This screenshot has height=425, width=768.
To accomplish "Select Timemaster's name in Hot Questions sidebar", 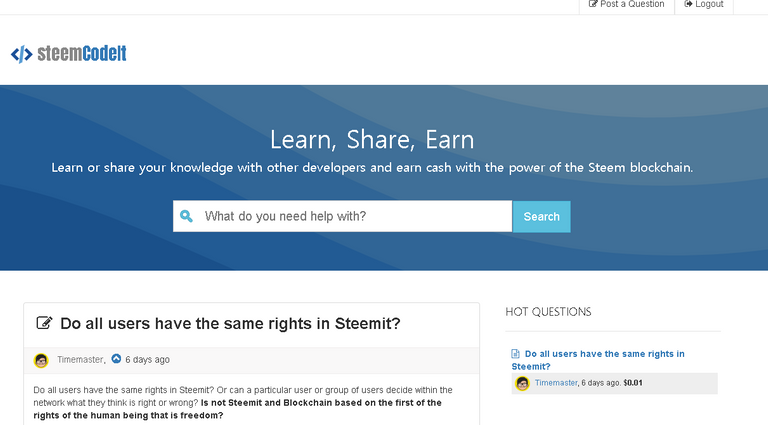I will [x=556, y=383].
